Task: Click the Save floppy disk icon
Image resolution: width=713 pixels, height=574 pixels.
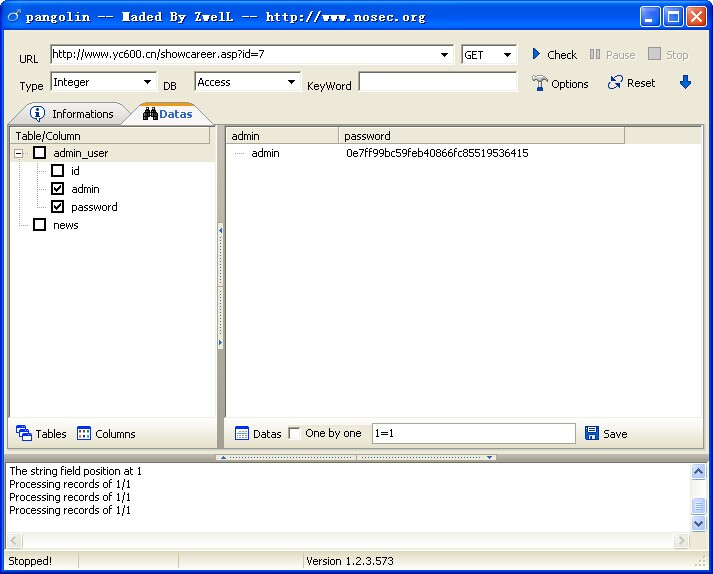Action: 592,433
